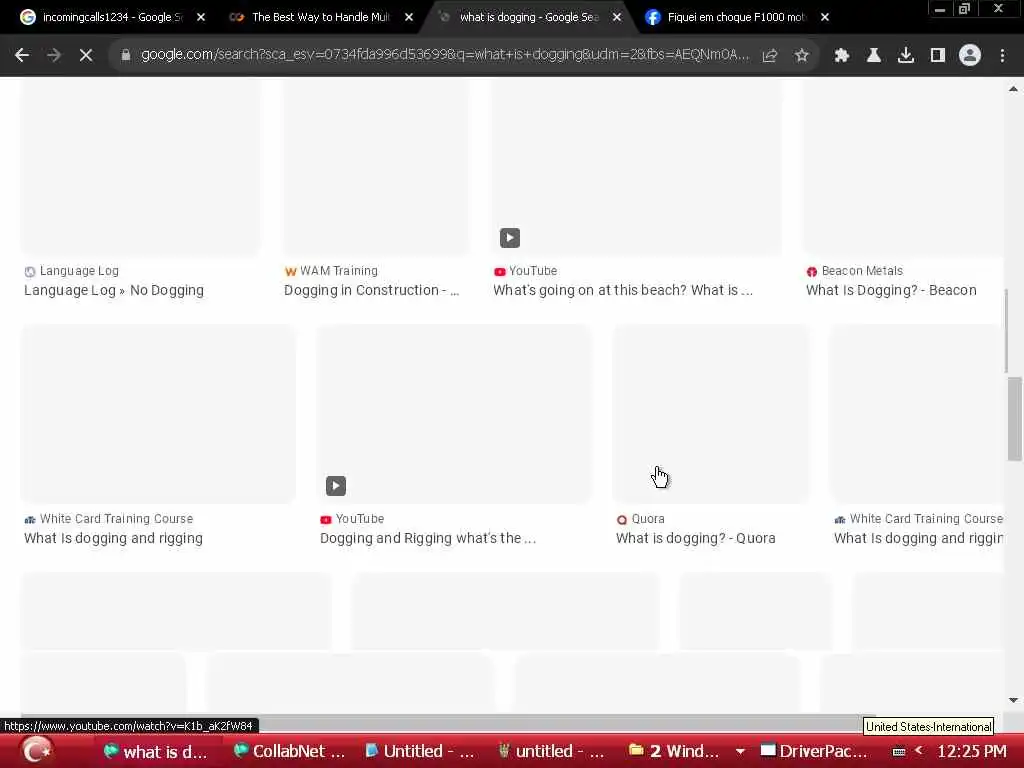The width and height of the screenshot is (1024, 768).
Task: Click vertical scrollbar up arrow
Action: [1013, 89]
